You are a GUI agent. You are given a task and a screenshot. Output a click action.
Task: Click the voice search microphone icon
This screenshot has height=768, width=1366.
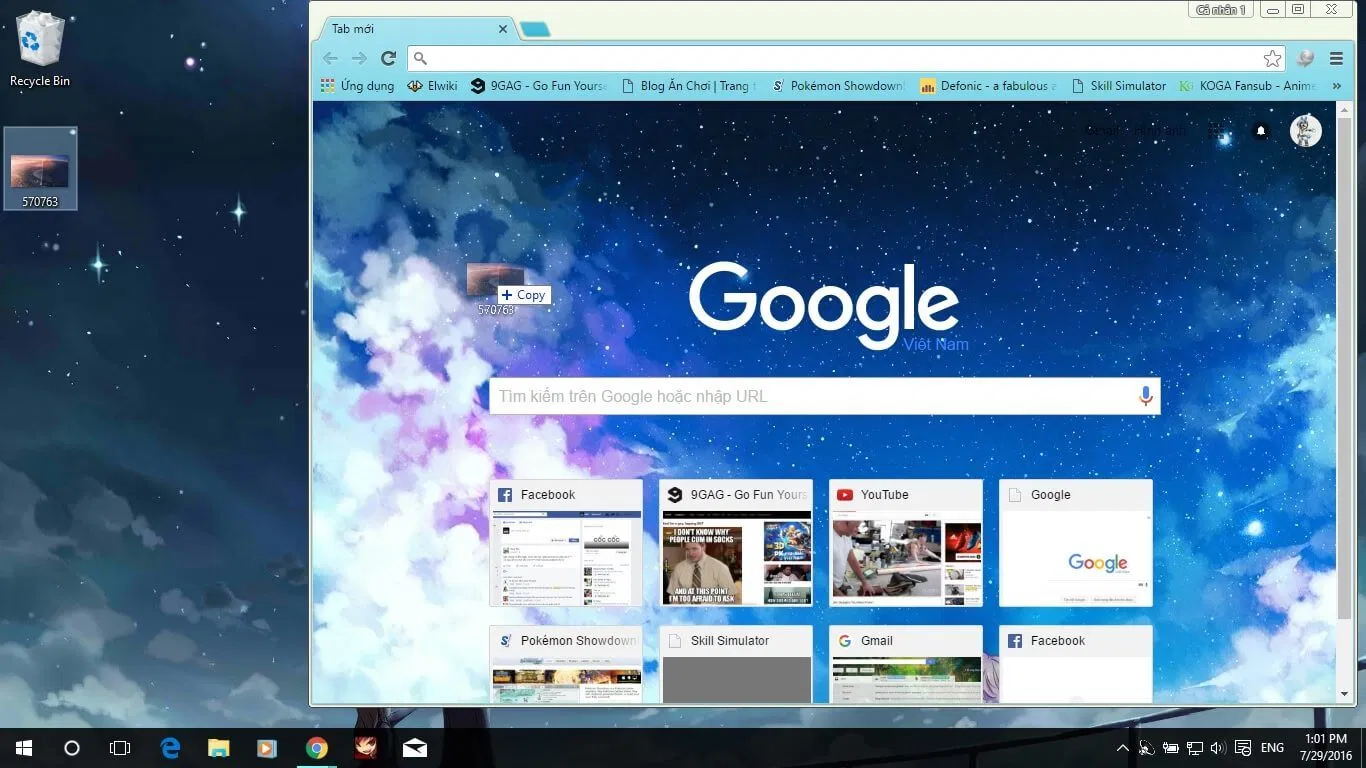point(1146,396)
